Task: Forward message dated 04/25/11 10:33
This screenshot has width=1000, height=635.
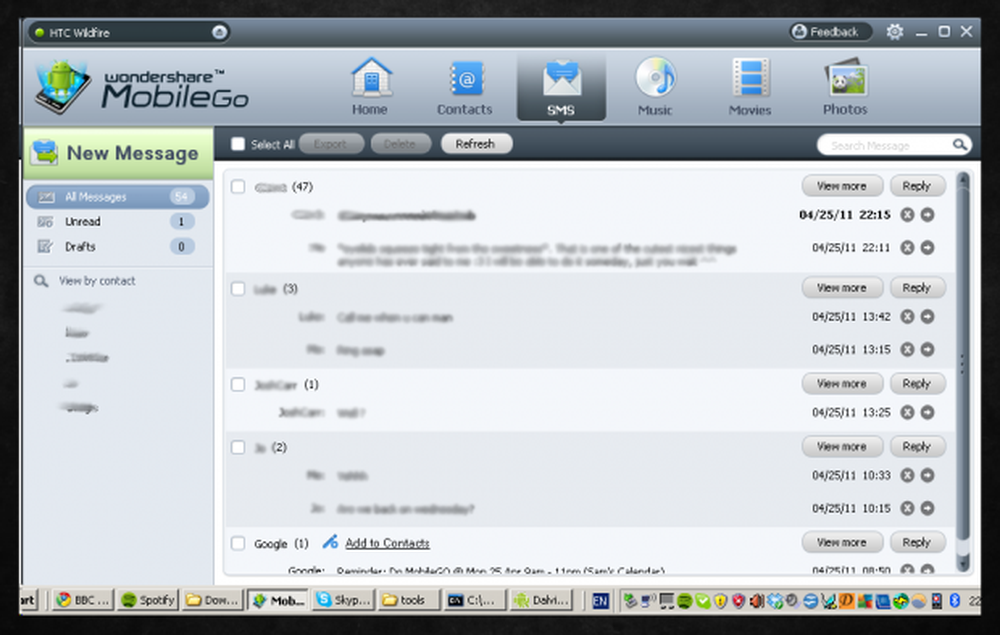Action: 928,476
